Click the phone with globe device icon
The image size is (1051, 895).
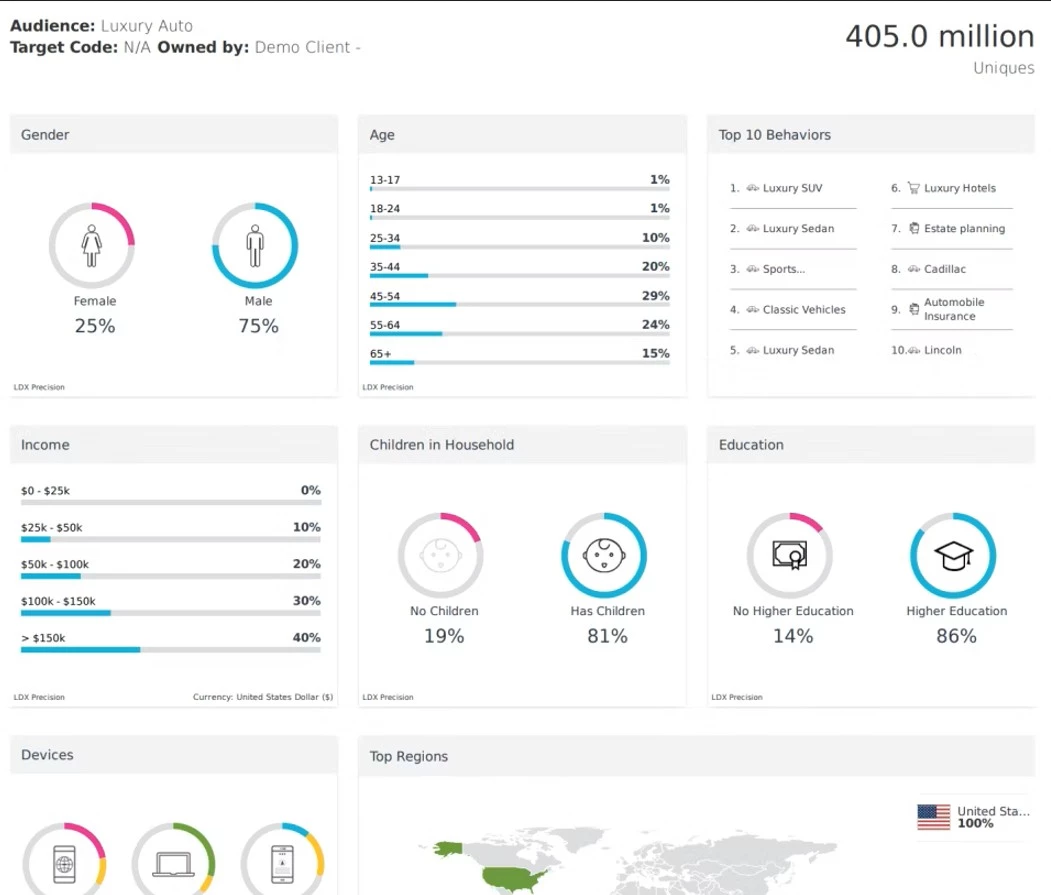coord(64,864)
